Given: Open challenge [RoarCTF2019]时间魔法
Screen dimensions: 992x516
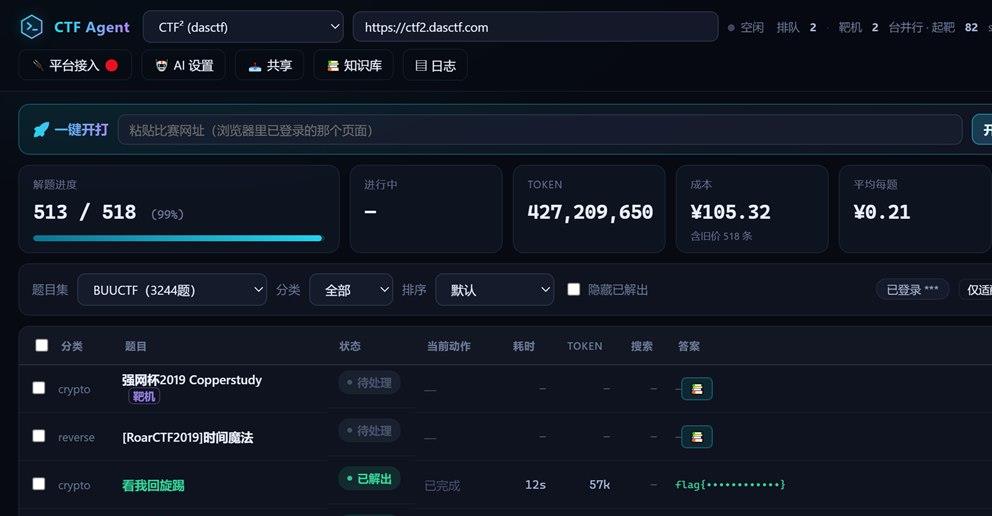Looking at the screenshot, I should pos(187,437).
